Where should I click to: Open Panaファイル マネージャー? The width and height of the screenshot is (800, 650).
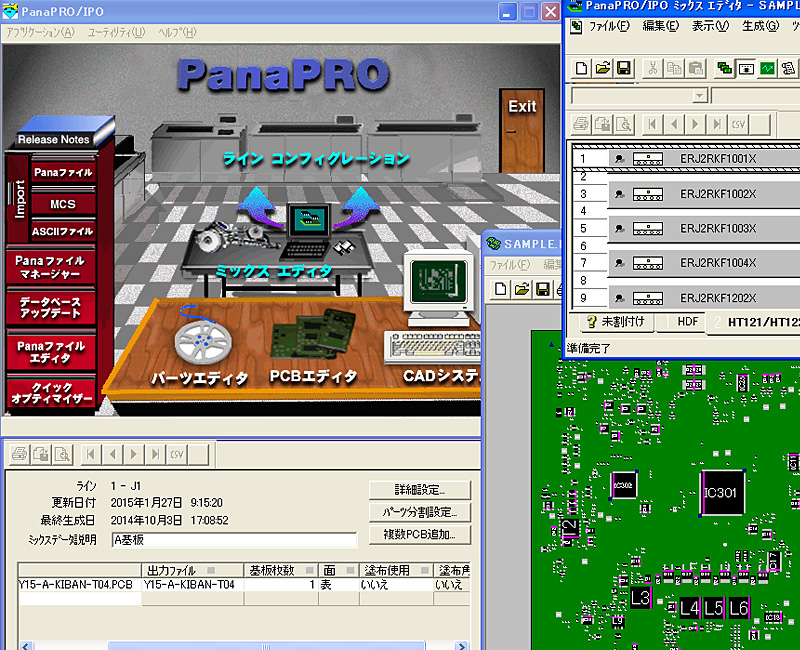pyautogui.click(x=51, y=267)
